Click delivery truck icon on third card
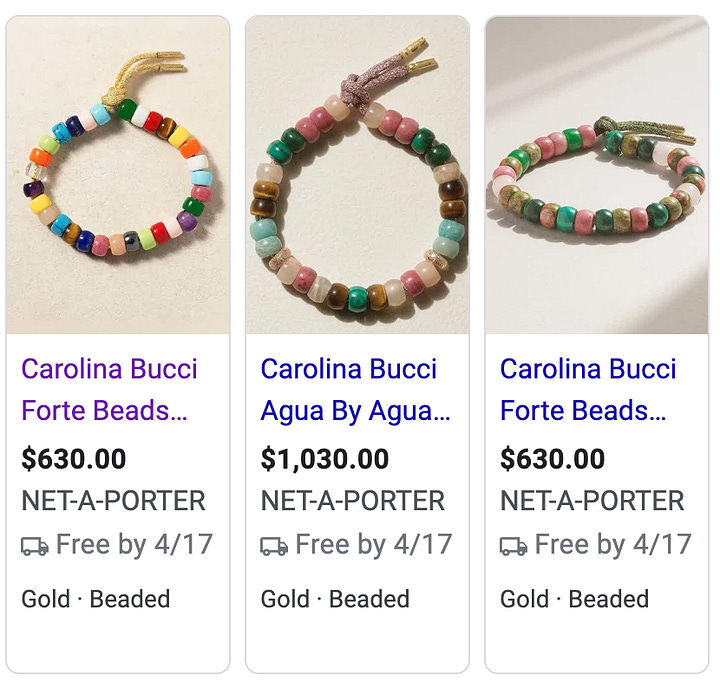 [x=513, y=546]
